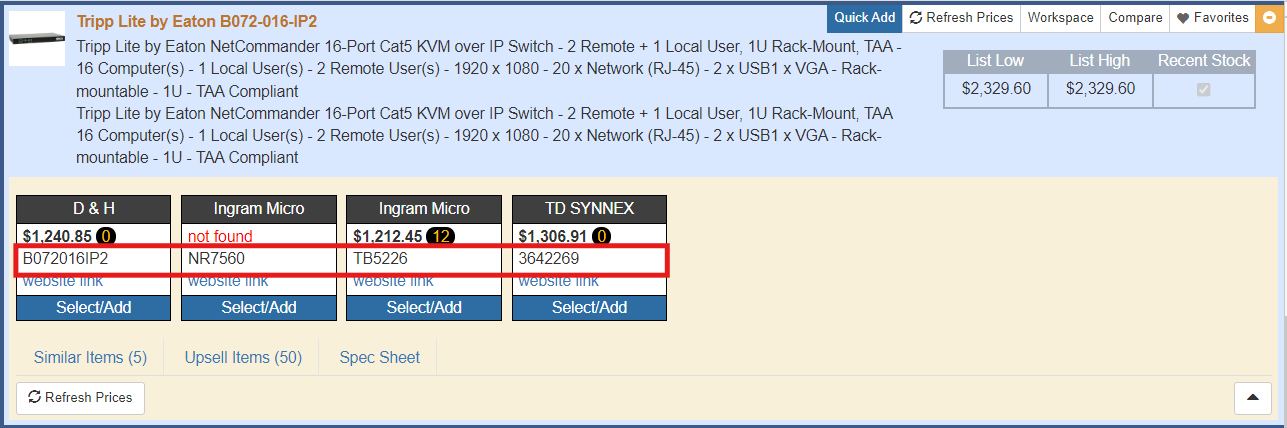
Task: Add the item to Favorites
Action: (x=1212, y=17)
